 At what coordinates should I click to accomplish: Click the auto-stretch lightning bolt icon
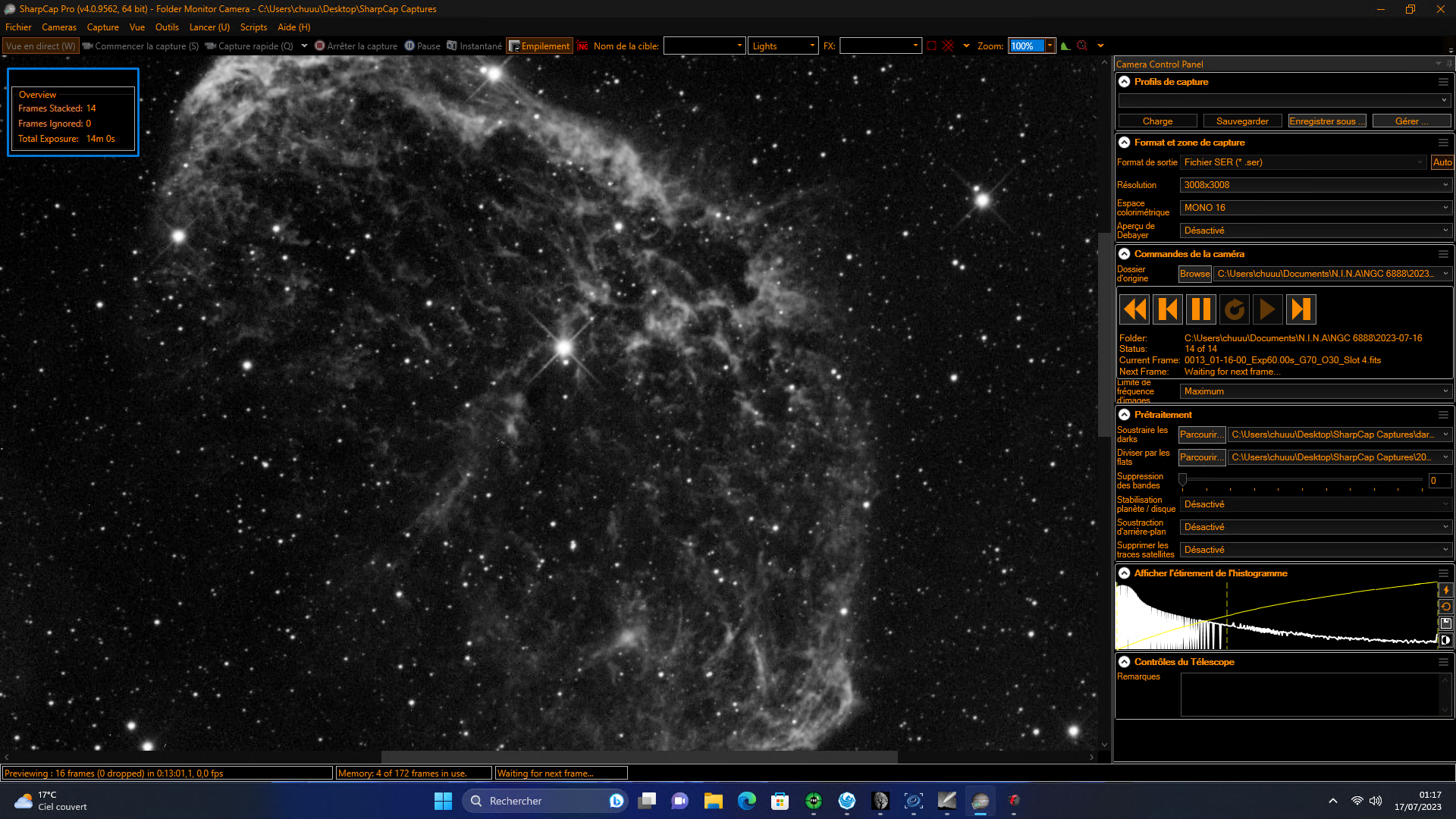[1446, 590]
